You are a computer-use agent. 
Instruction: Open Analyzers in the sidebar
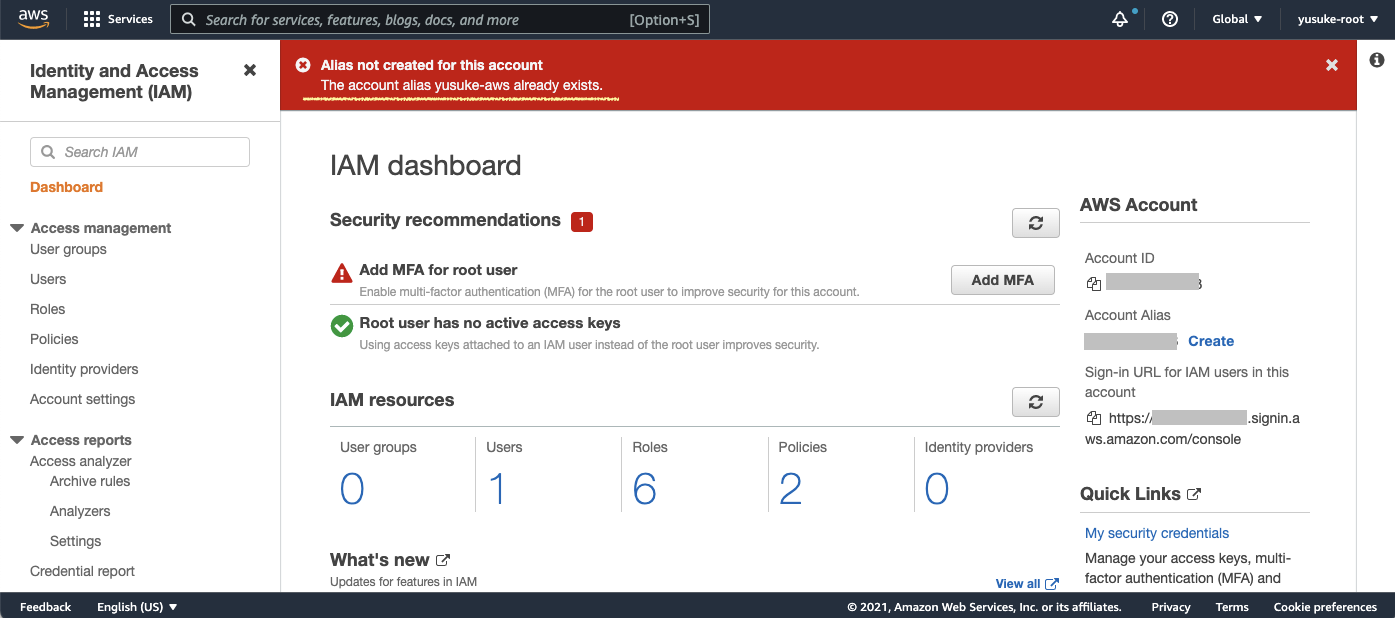point(80,511)
